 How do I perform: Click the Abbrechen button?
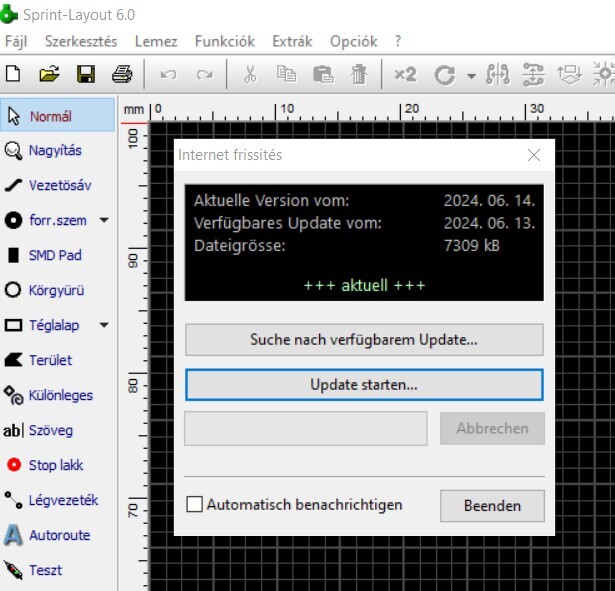pyautogui.click(x=492, y=428)
